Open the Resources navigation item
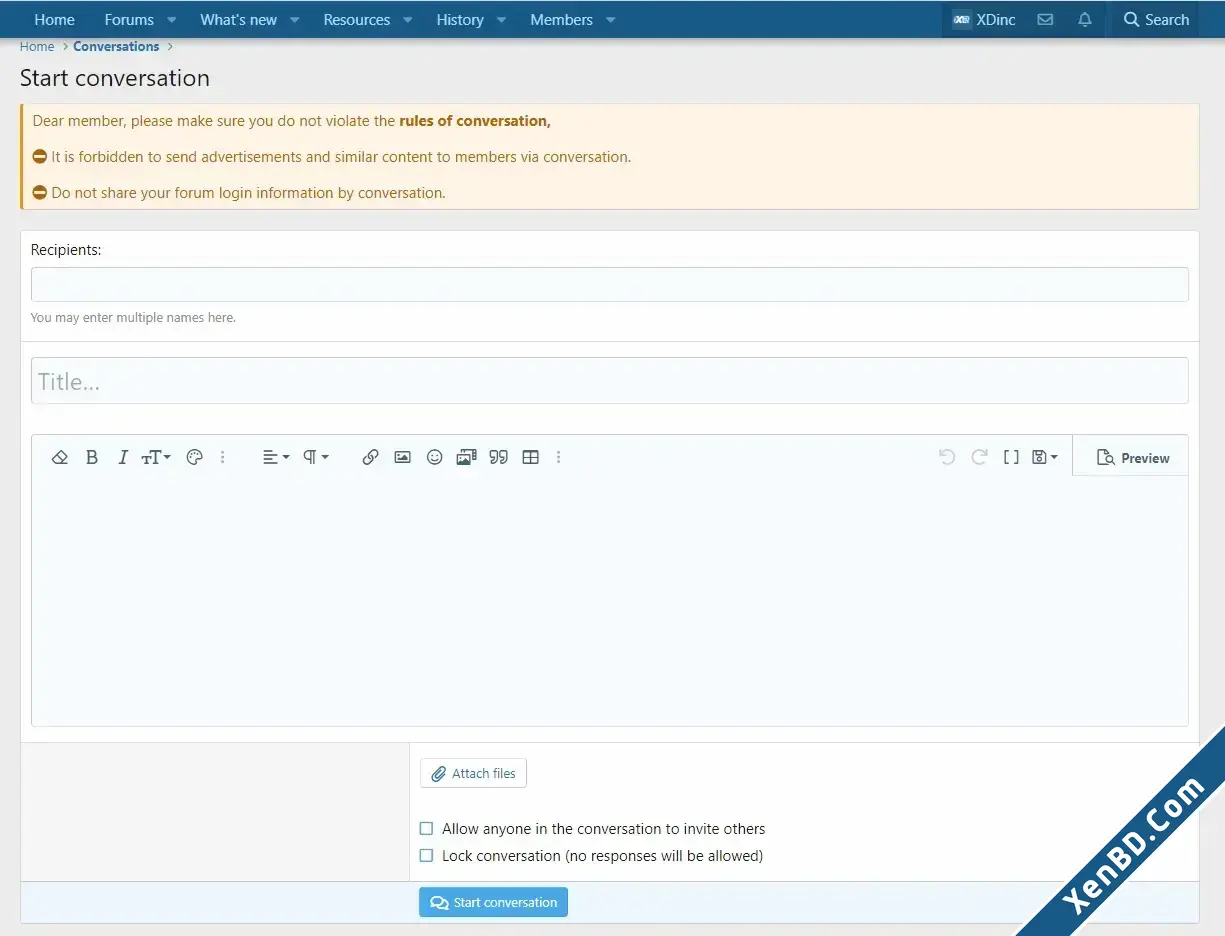The image size is (1225, 936). pos(357,20)
